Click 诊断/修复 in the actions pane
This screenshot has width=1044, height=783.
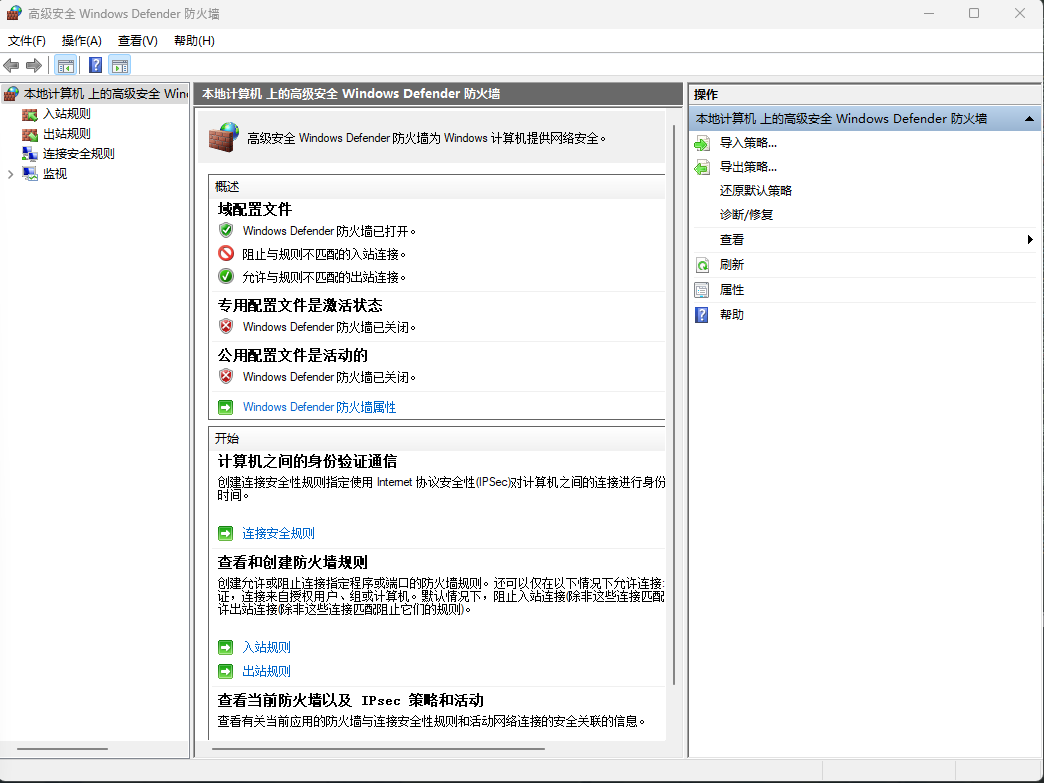[746, 214]
